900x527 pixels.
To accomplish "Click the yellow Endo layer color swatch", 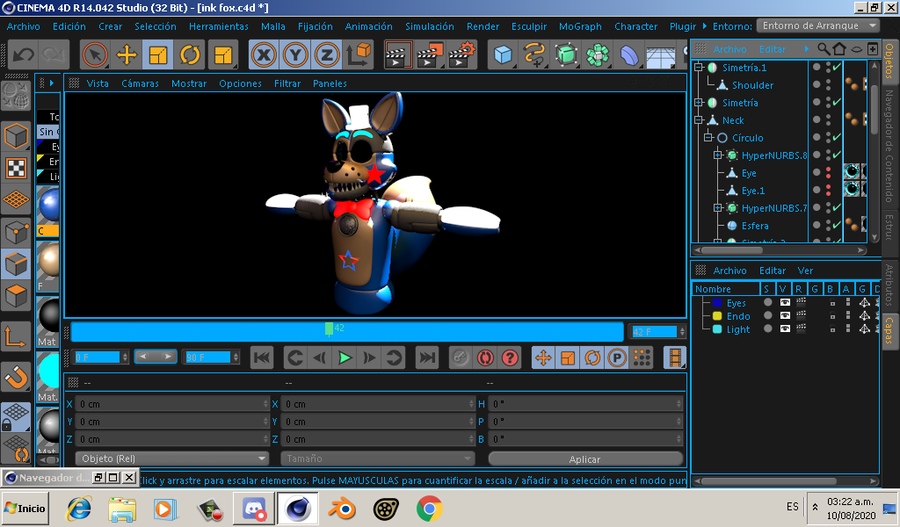I will [x=717, y=316].
